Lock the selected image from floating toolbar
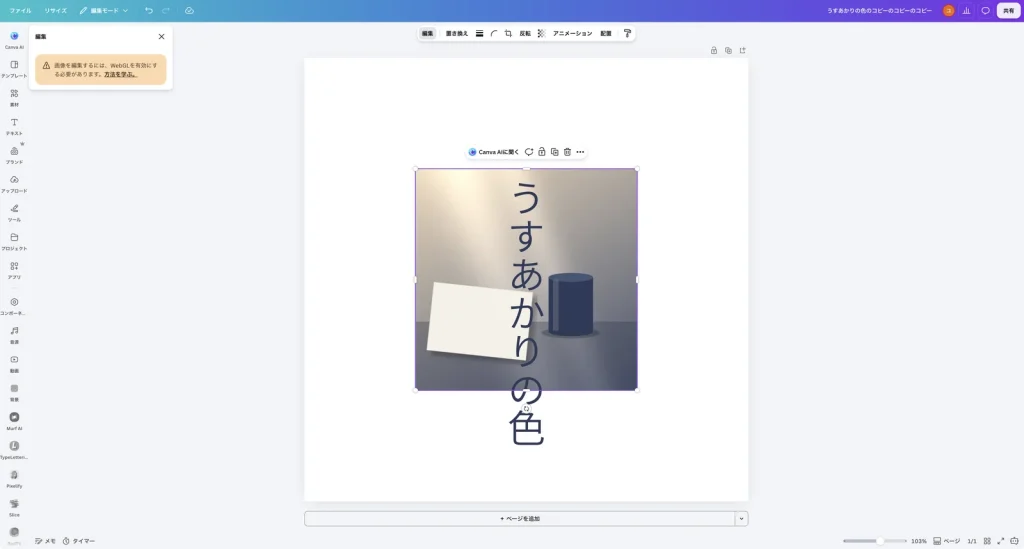Screen dimensions: 1024x549 click(x=541, y=152)
